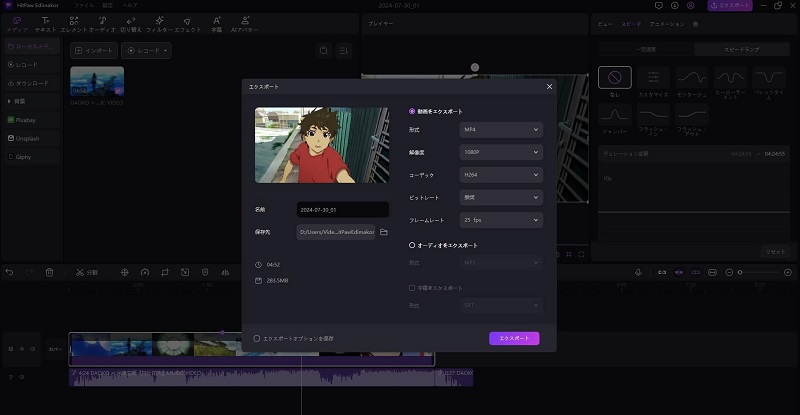Open the フィルター (Filter) tool
Image resolution: width=800 pixels, height=415 pixels.
pos(159,24)
